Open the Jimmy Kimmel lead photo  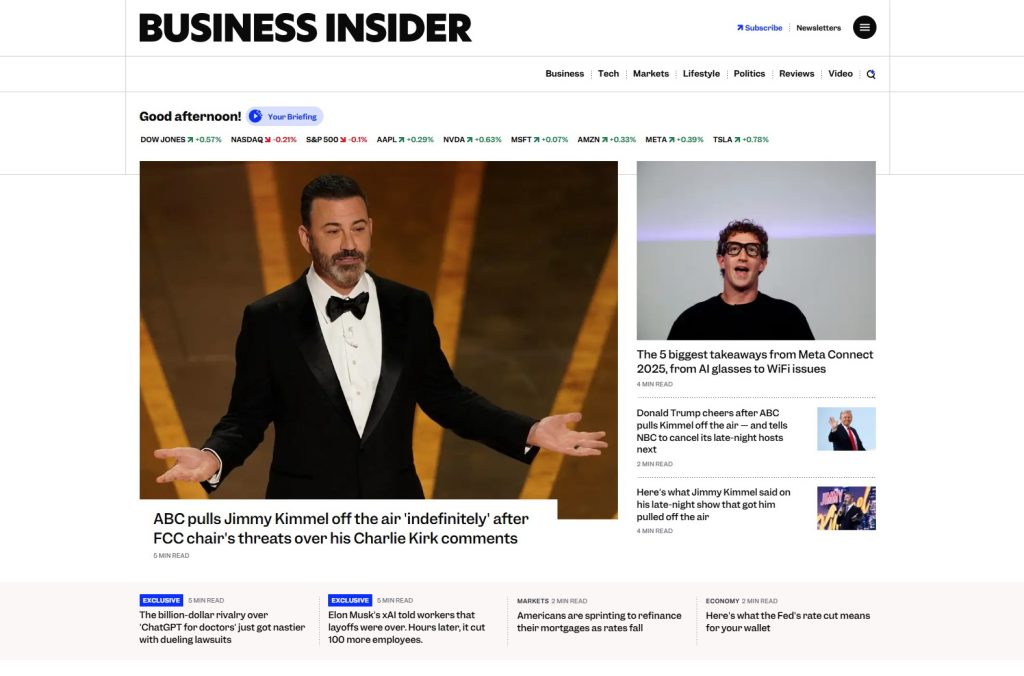pyautogui.click(x=378, y=330)
